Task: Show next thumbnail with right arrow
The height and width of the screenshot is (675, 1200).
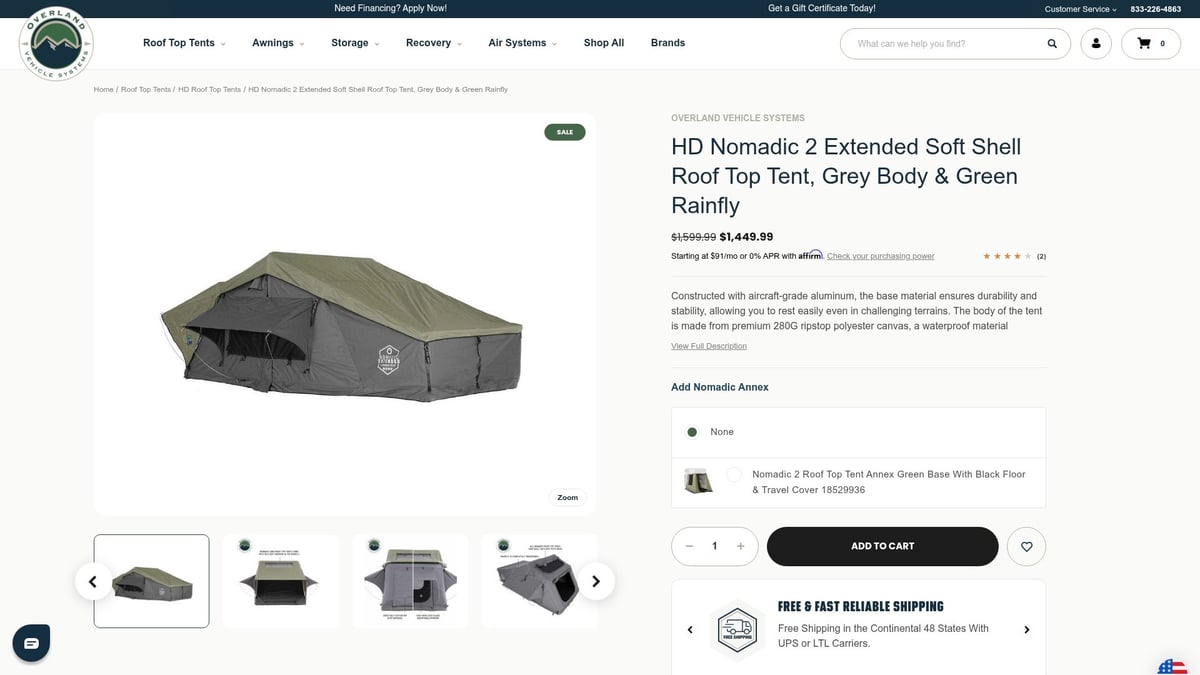Action: 596,581
